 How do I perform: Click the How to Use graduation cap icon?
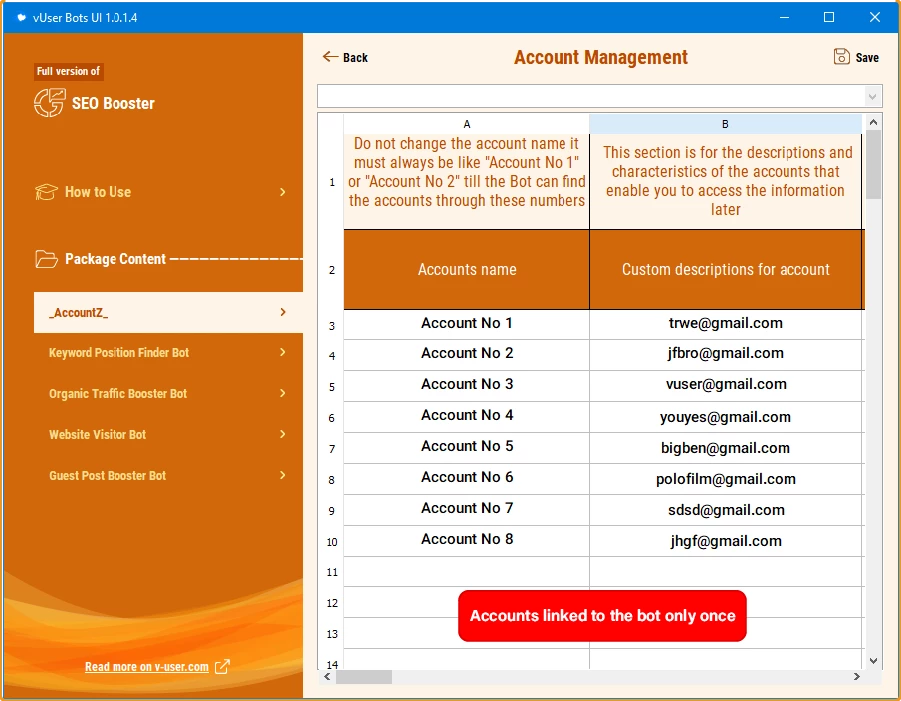[46, 192]
